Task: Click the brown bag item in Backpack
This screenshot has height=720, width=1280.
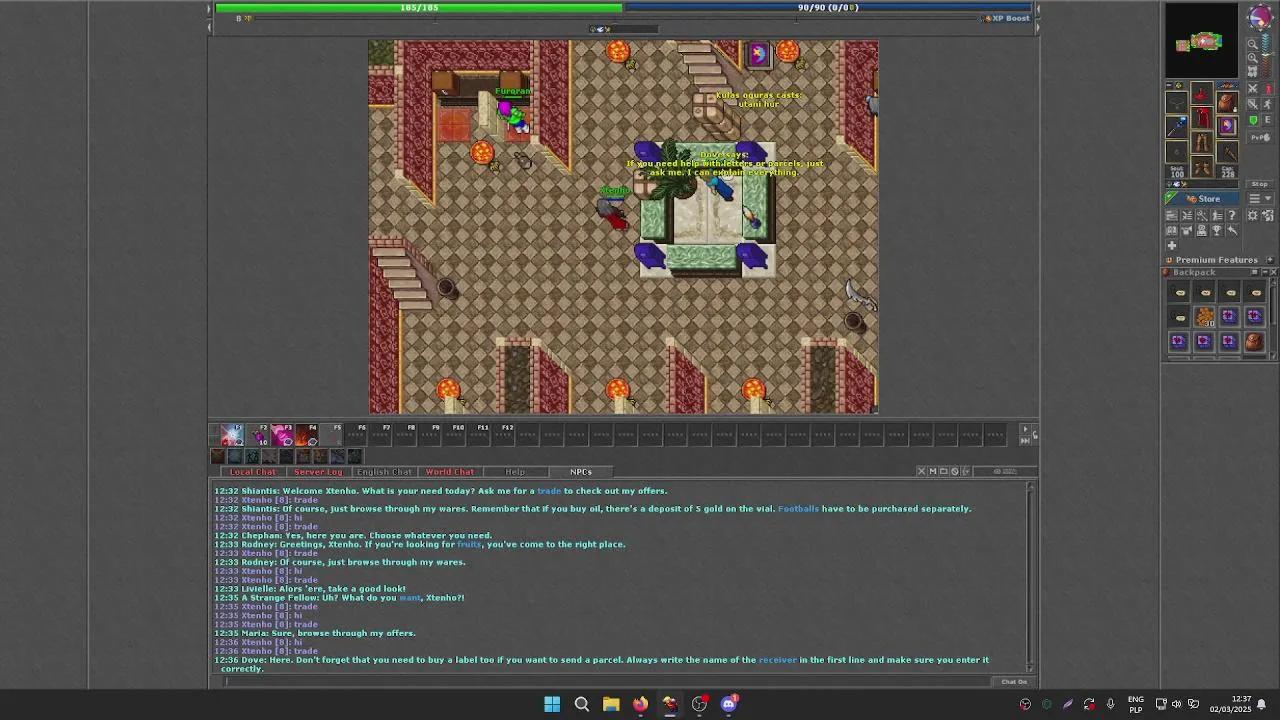Action: tap(1254, 341)
